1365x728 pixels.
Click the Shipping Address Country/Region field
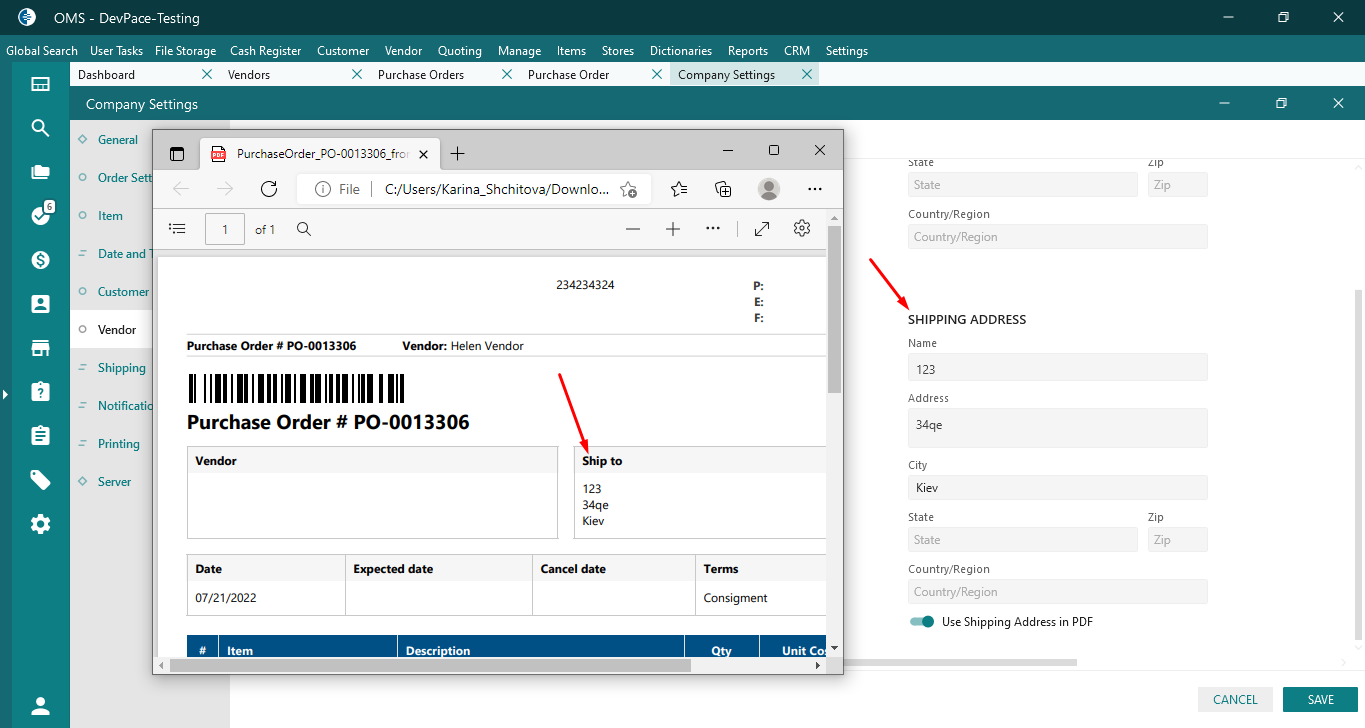click(x=1057, y=592)
